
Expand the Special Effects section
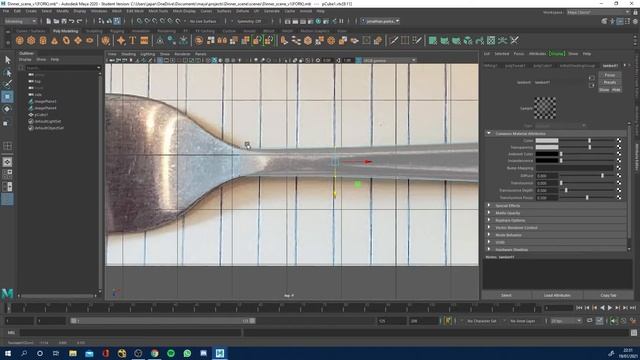(489, 205)
